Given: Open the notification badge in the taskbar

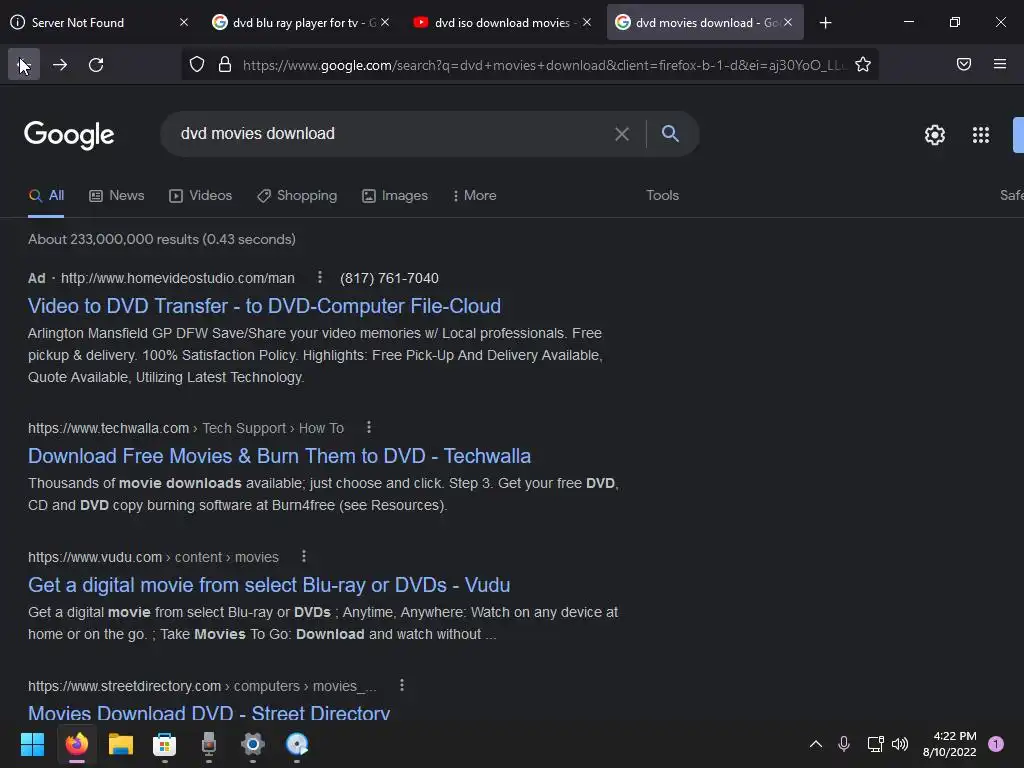Looking at the screenshot, I should click(995, 744).
